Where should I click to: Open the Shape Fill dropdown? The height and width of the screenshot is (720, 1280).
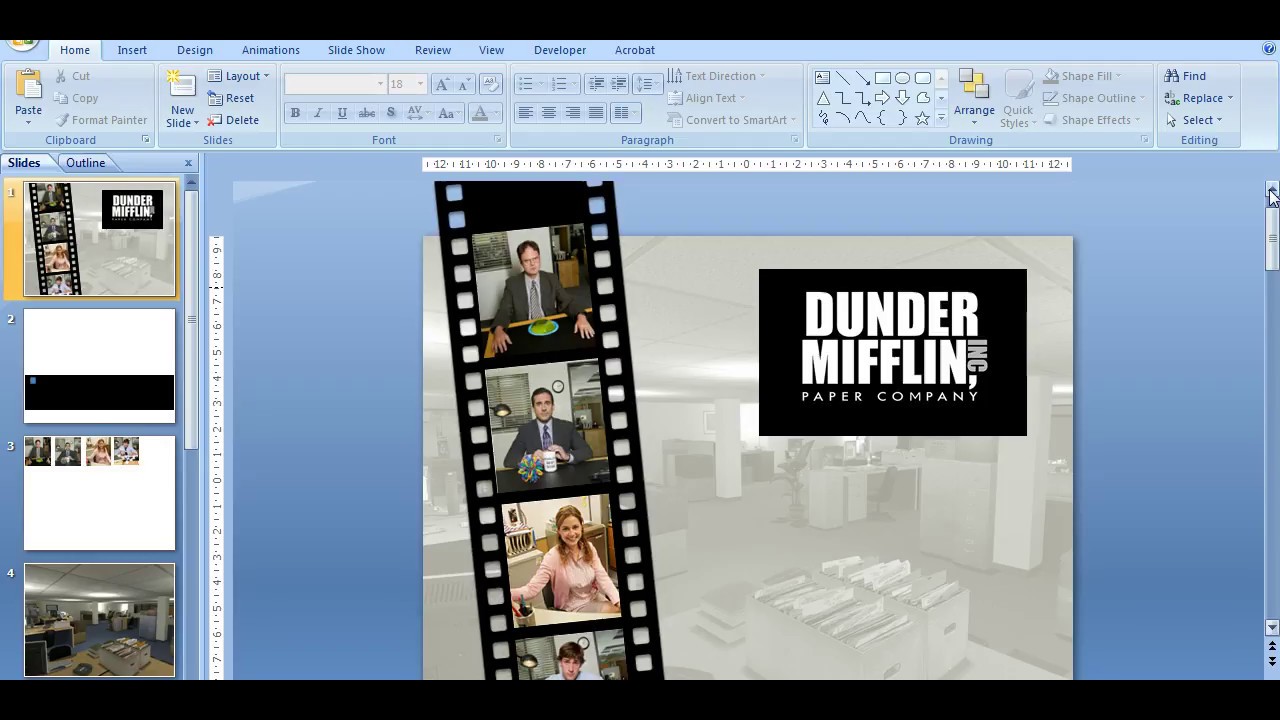pos(1082,76)
